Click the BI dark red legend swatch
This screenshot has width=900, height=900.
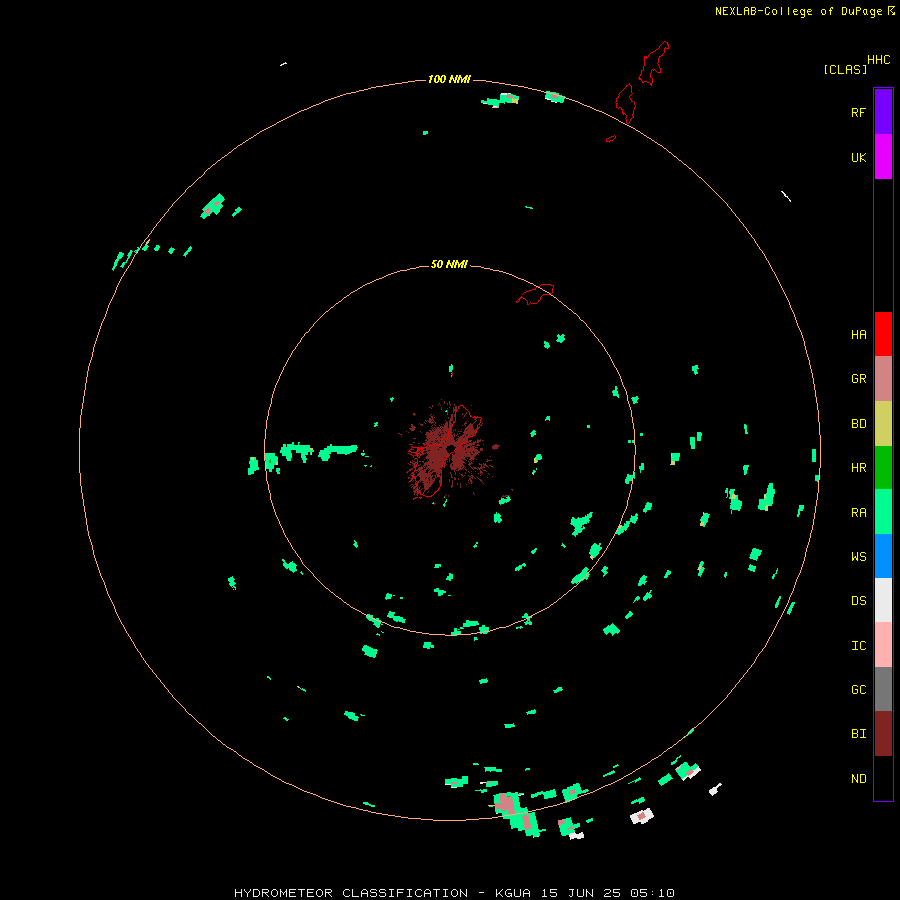tap(883, 734)
